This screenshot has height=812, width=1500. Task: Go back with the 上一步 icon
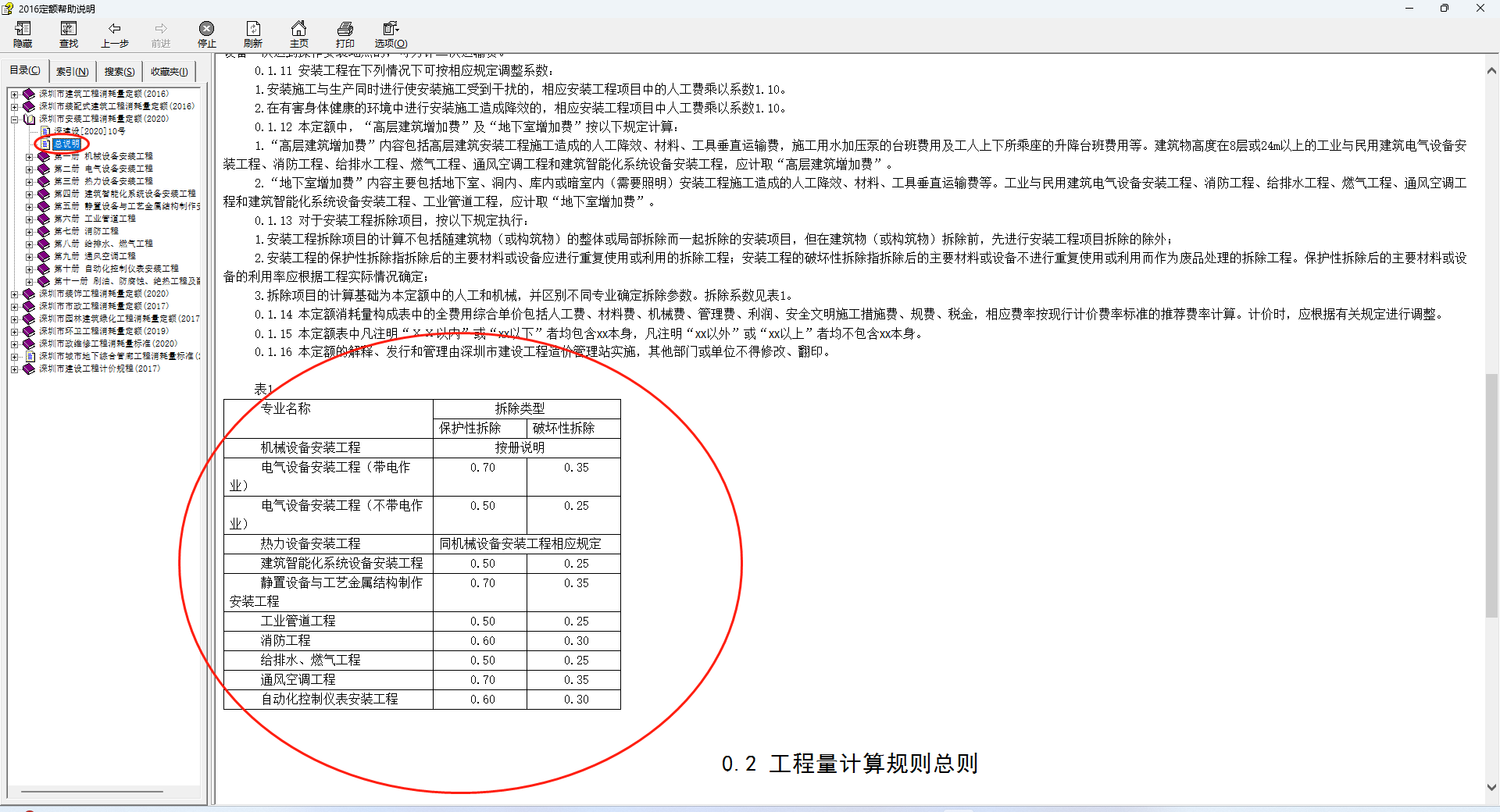(115, 29)
